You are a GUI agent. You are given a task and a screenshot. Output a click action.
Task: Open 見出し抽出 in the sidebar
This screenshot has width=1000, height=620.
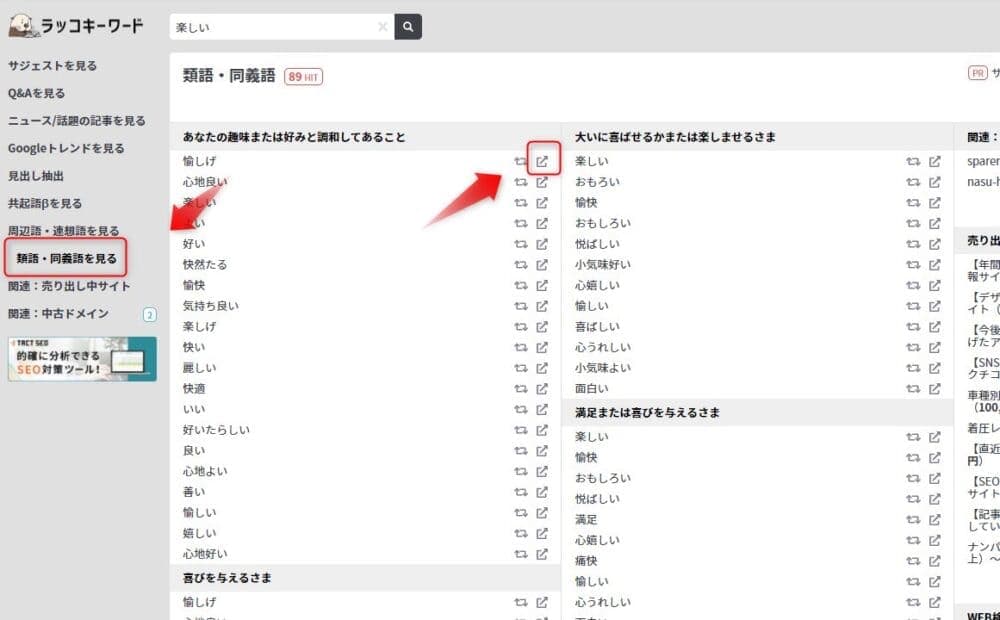[x=36, y=175]
